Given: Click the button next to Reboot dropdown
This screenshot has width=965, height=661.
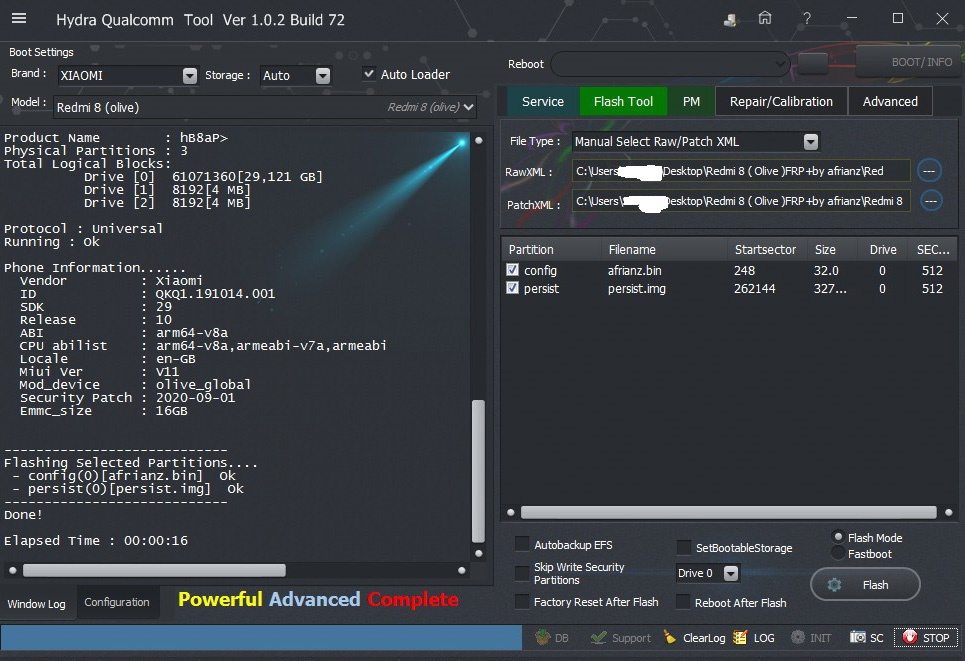Looking at the screenshot, I should click(812, 63).
